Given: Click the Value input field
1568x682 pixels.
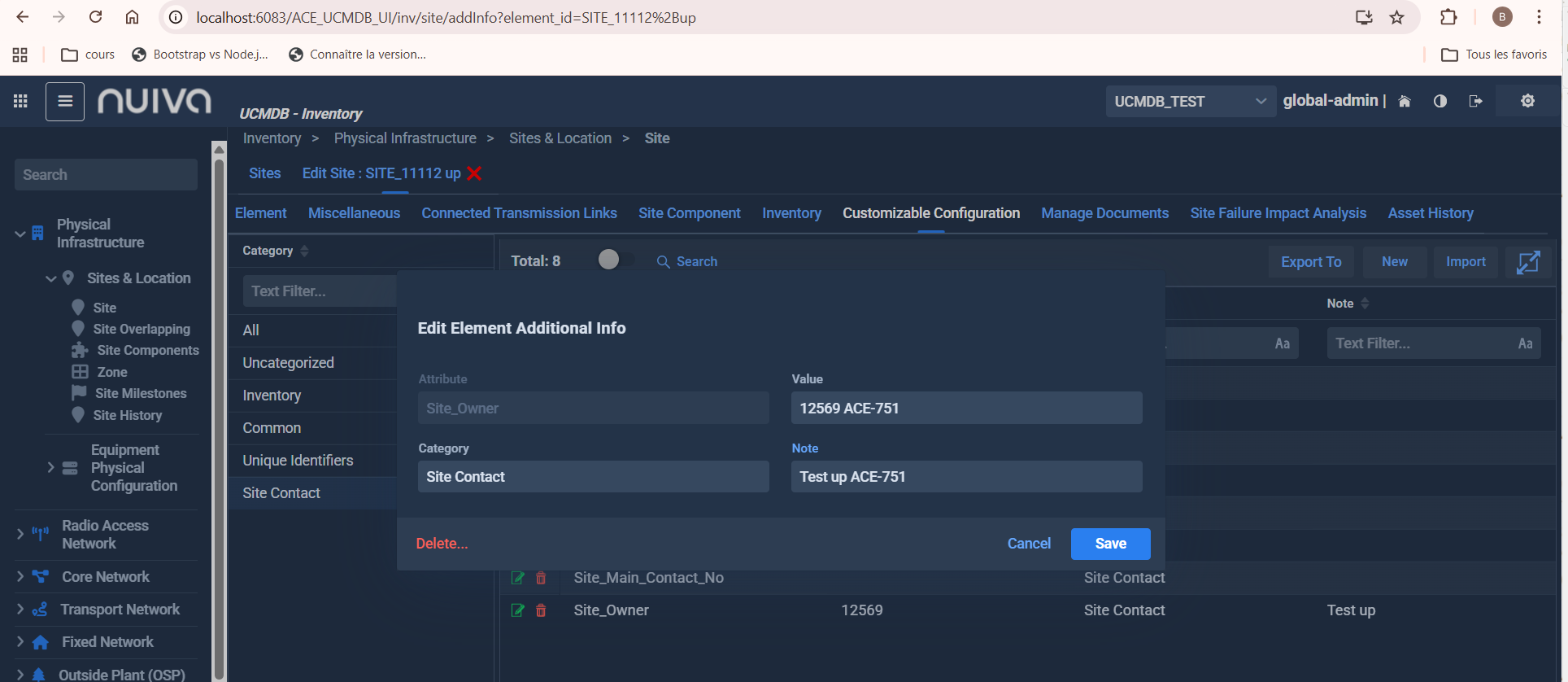Looking at the screenshot, I should point(966,409).
